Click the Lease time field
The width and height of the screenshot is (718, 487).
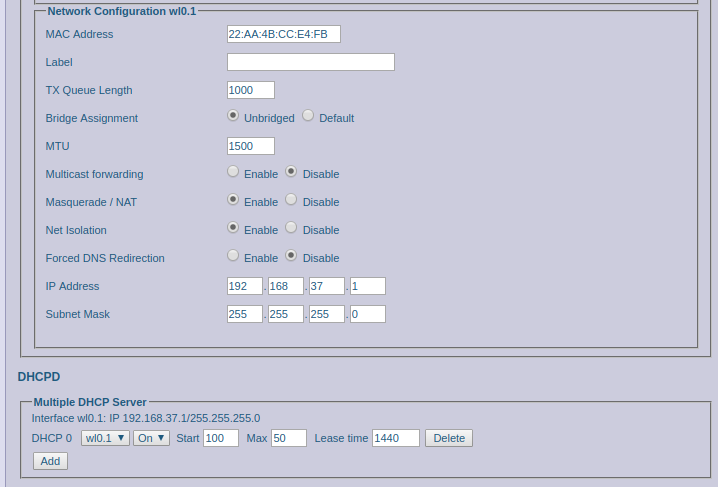pos(395,438)
